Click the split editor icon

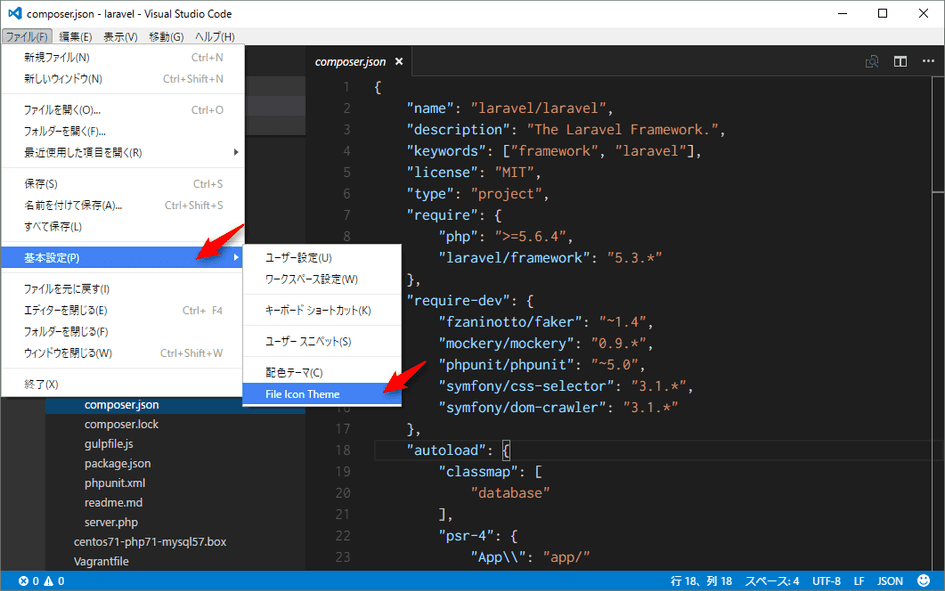900,62
